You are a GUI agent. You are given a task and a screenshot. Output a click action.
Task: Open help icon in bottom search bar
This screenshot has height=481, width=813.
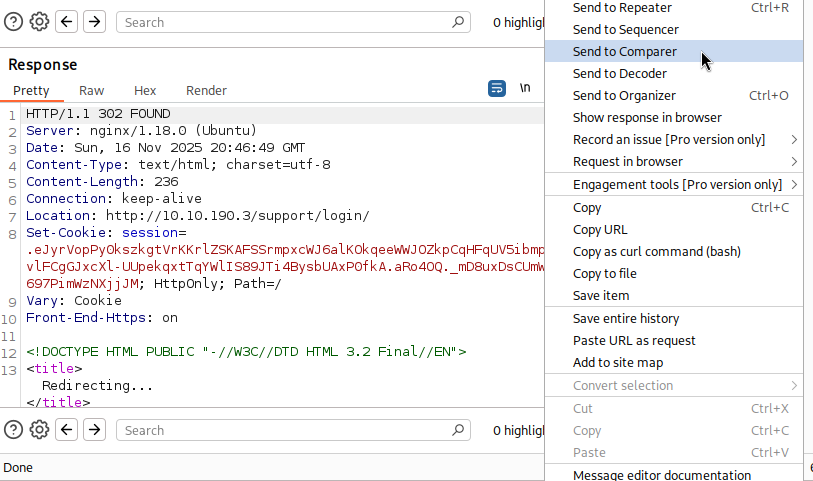pyautogui.click(x=13, y=430)
